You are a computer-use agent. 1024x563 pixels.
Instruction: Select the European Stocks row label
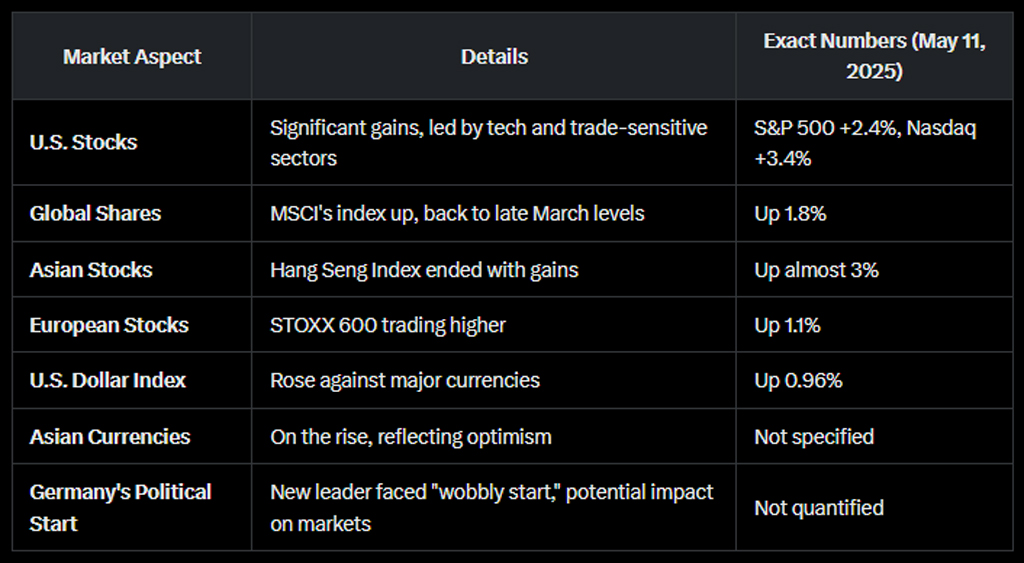109,325
